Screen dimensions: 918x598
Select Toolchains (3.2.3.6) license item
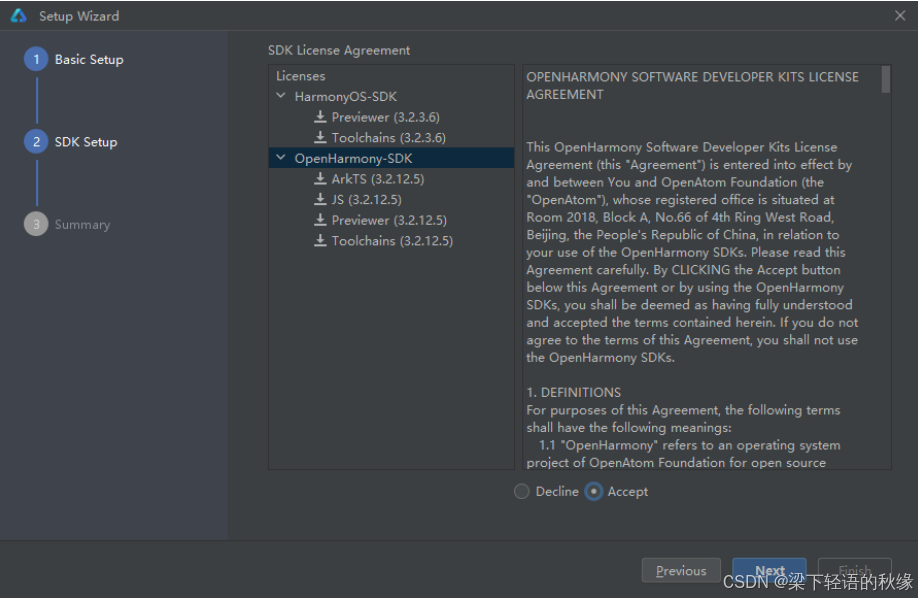pyautogui.click(x=389, y=138)
